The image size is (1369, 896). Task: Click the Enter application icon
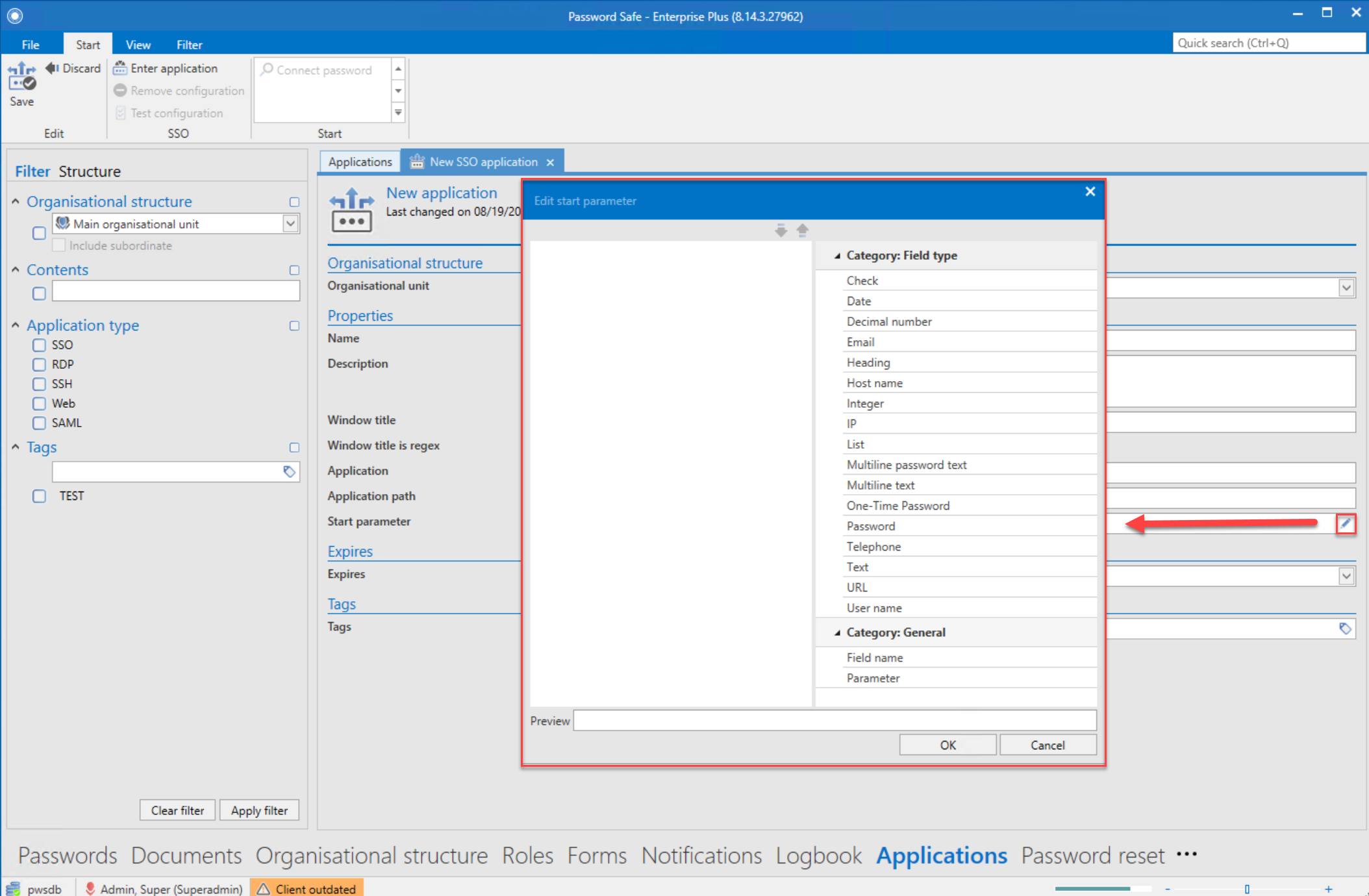119,68
